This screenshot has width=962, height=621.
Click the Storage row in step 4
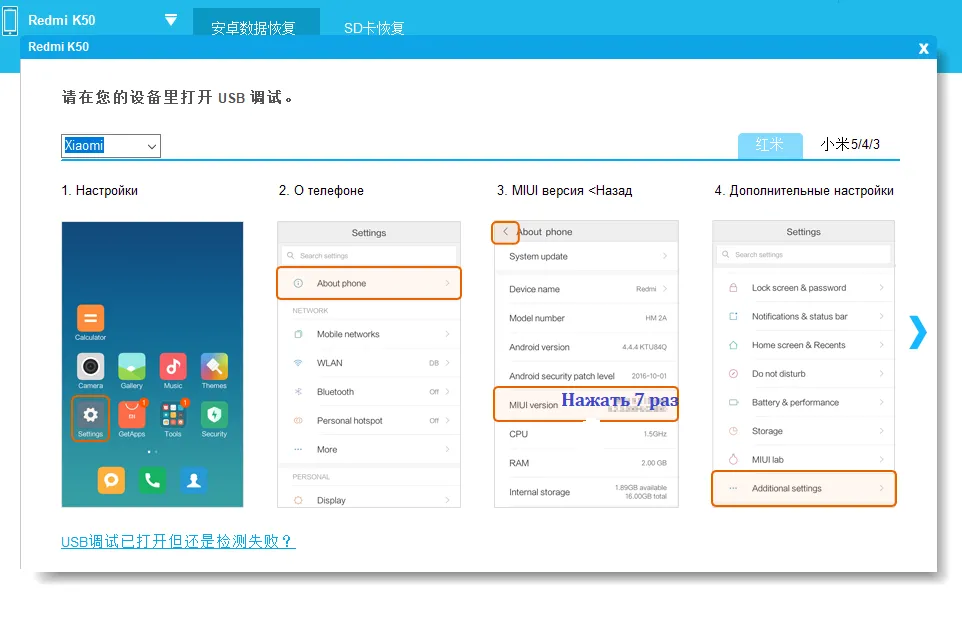coord(804,431)
